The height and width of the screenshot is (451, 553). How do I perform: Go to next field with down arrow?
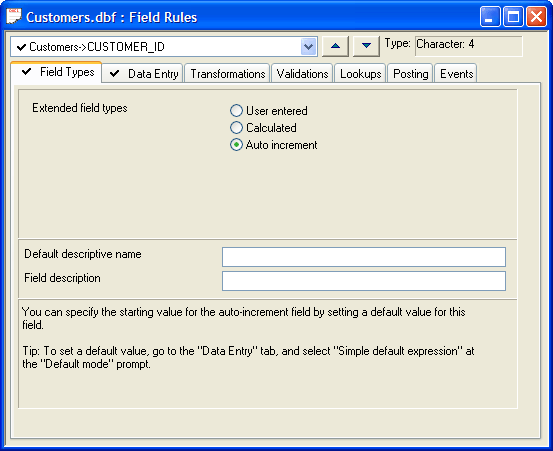click(x=366, y=46)
